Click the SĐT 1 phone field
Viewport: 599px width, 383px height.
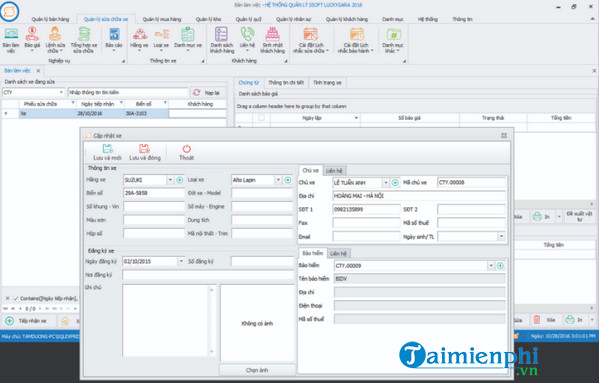(366, 210)
